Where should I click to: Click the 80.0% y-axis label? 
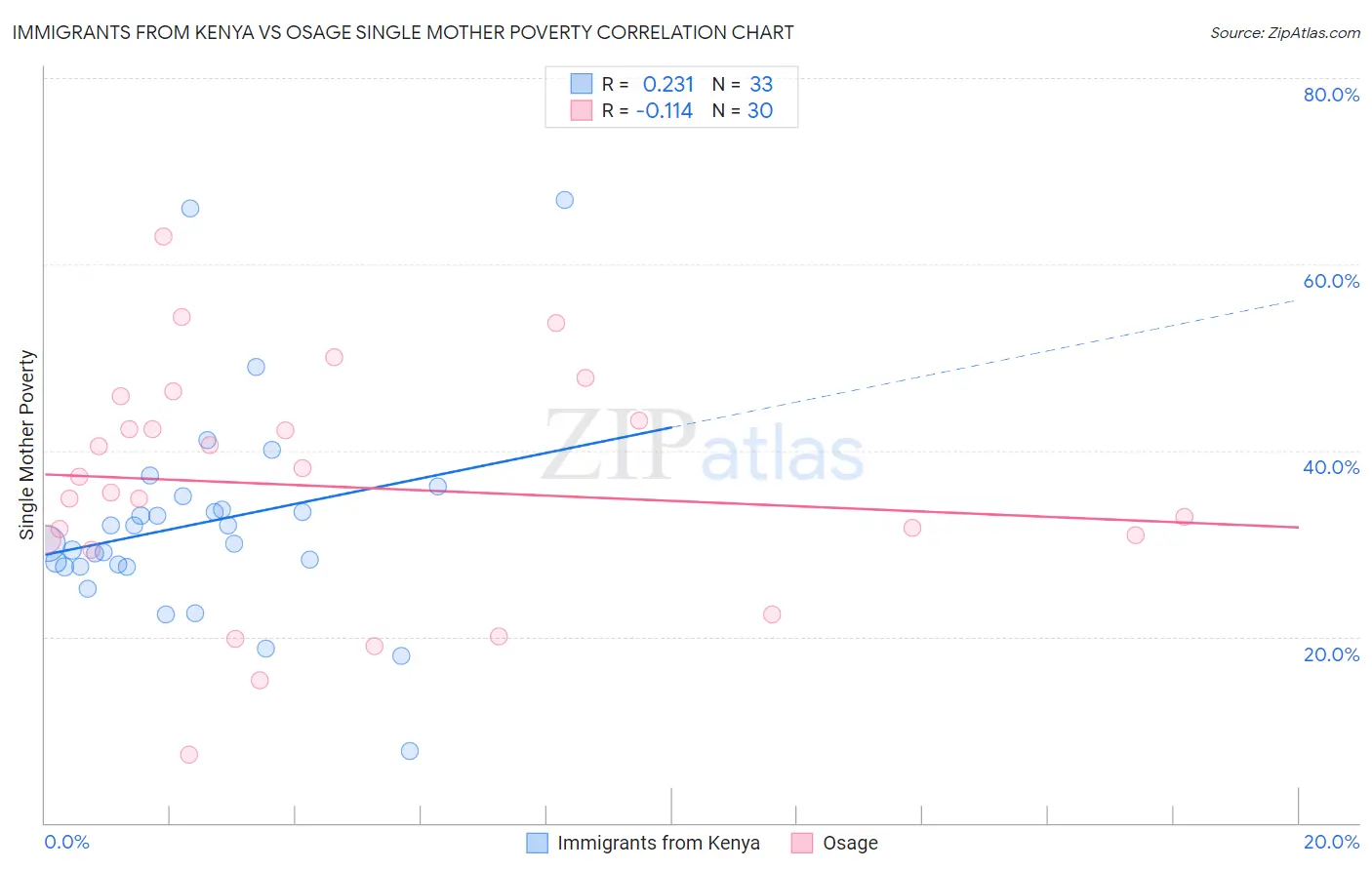pos(1331,95)
